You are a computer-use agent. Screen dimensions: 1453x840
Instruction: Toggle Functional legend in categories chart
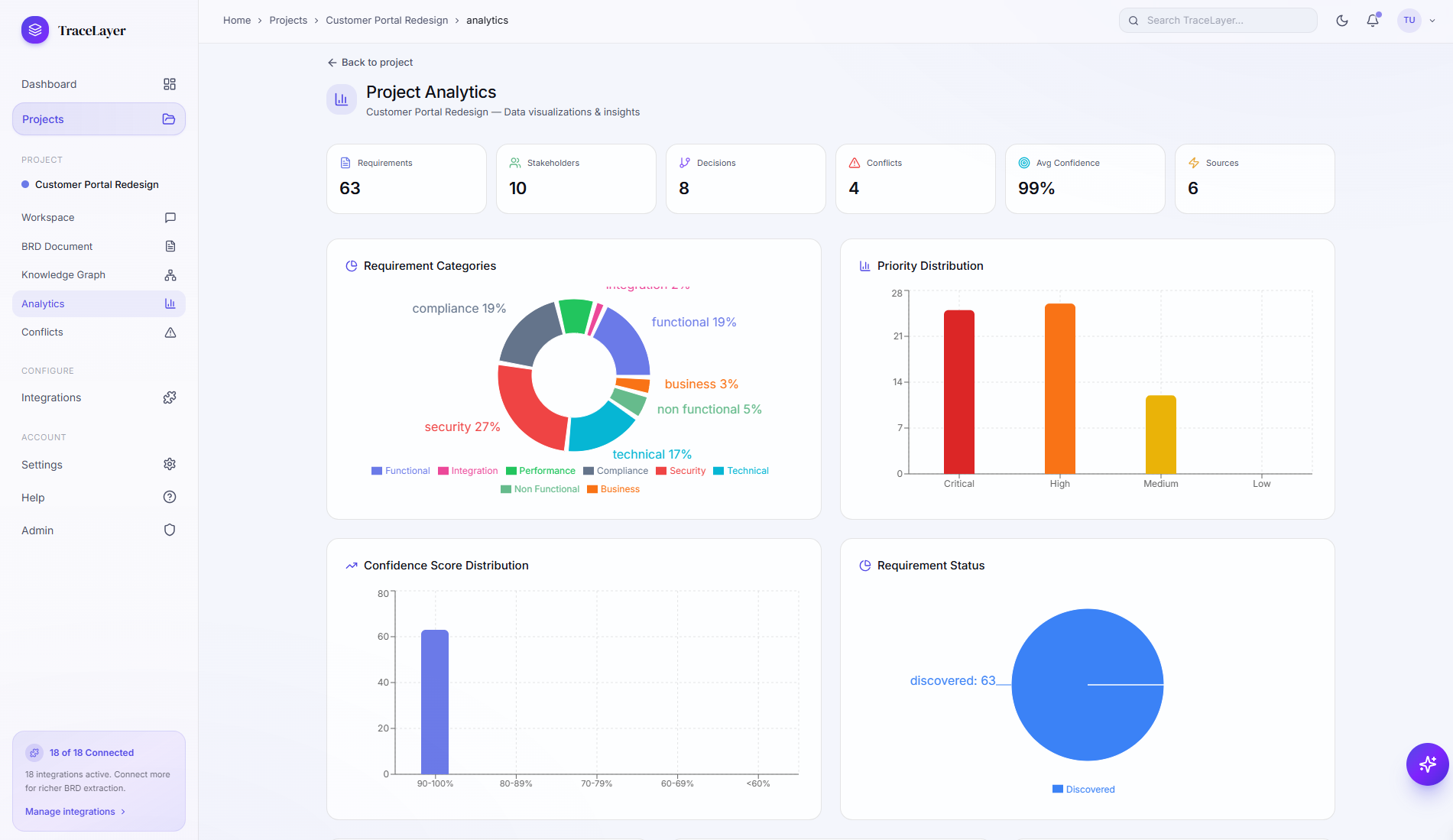click(401, 471)
